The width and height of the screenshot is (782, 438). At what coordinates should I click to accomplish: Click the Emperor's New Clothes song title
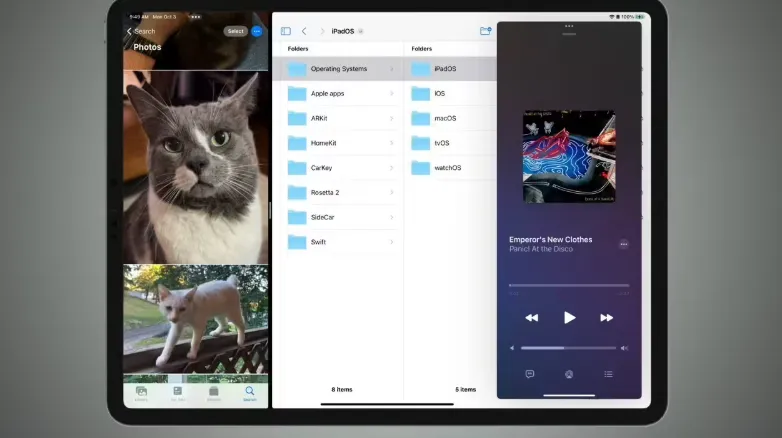tap(551, 239)
